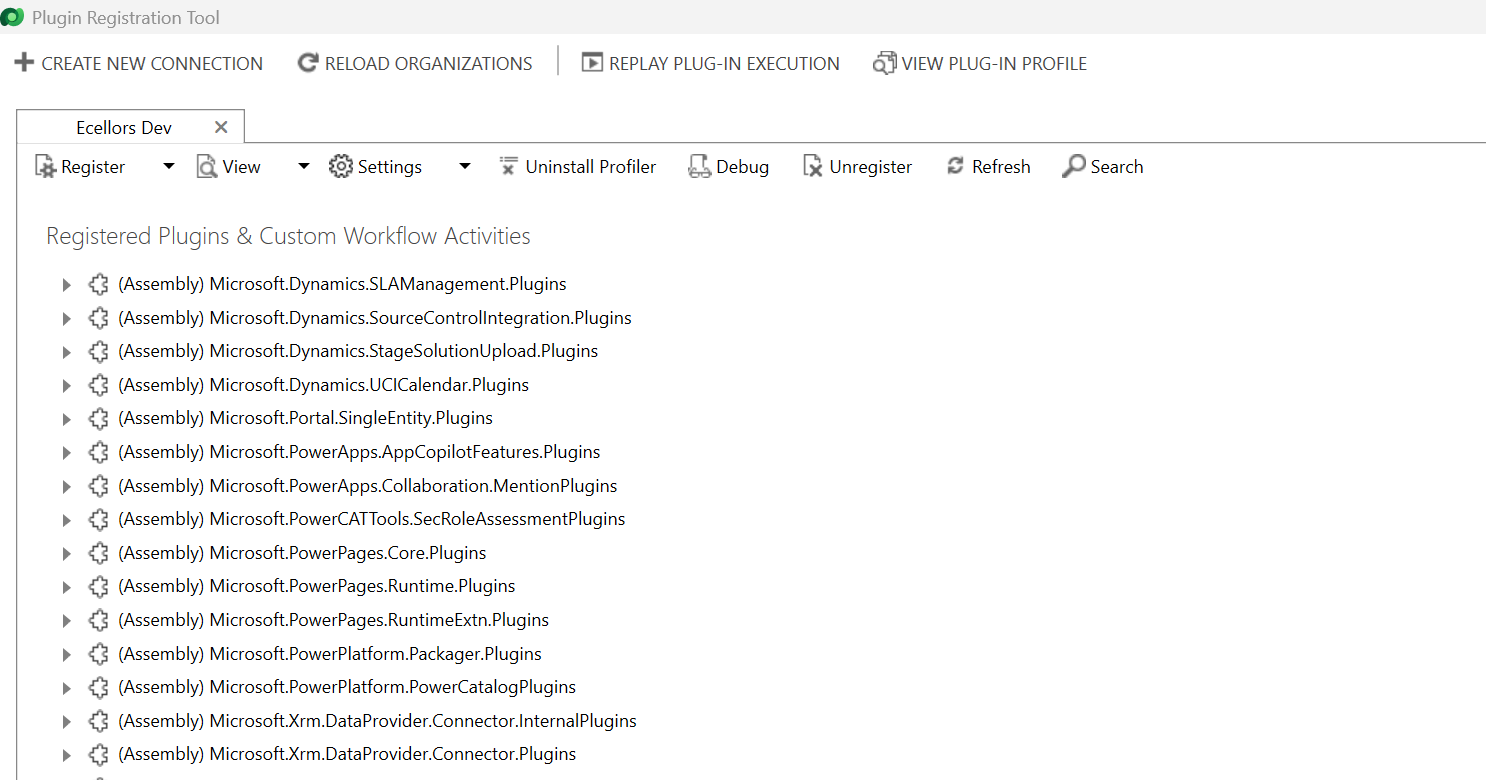Expand Microsoft.Xrm.DataProvider.Connector.Plugins node
This screenshot has width=1486, height=780.
66,755
